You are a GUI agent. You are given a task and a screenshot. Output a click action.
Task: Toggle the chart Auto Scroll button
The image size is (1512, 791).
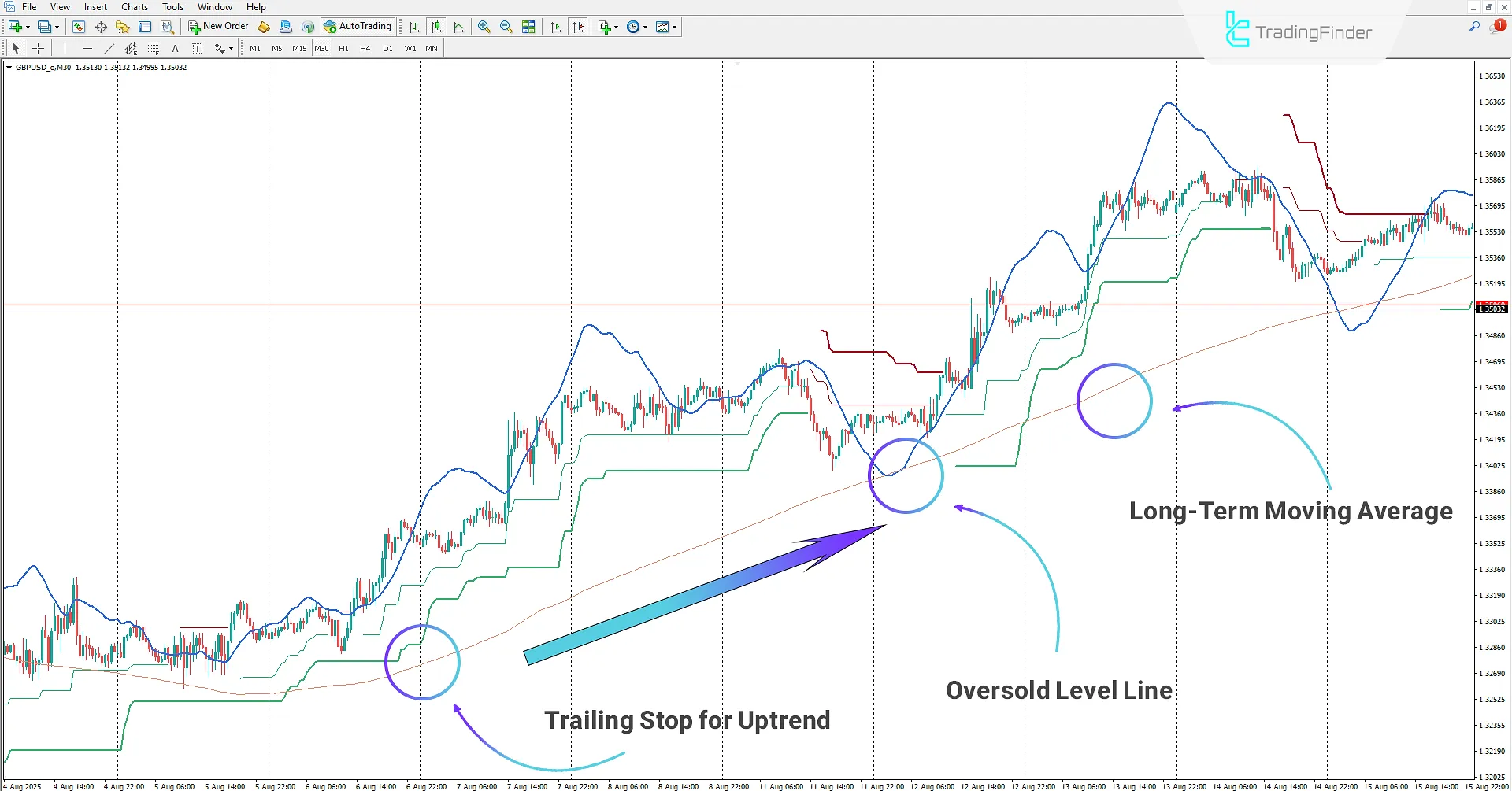(556, 27)
